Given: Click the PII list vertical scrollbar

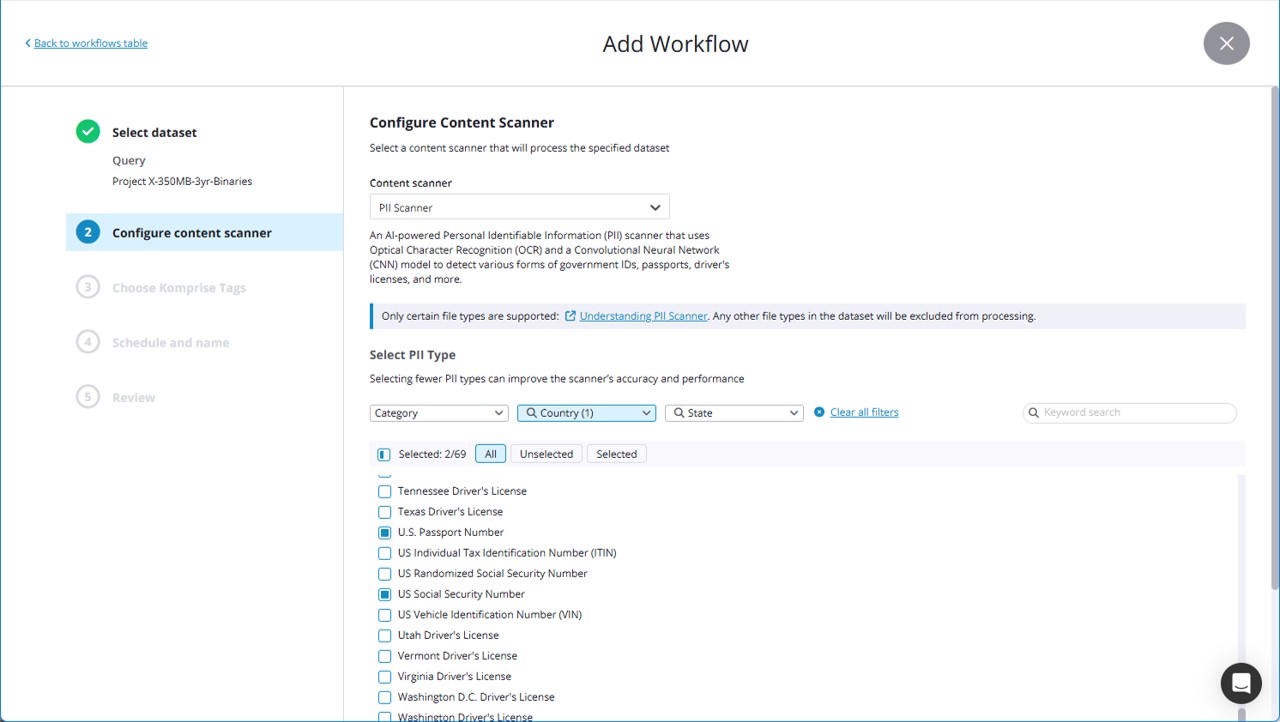Looking at the screenshot, I should [1242, 600].
